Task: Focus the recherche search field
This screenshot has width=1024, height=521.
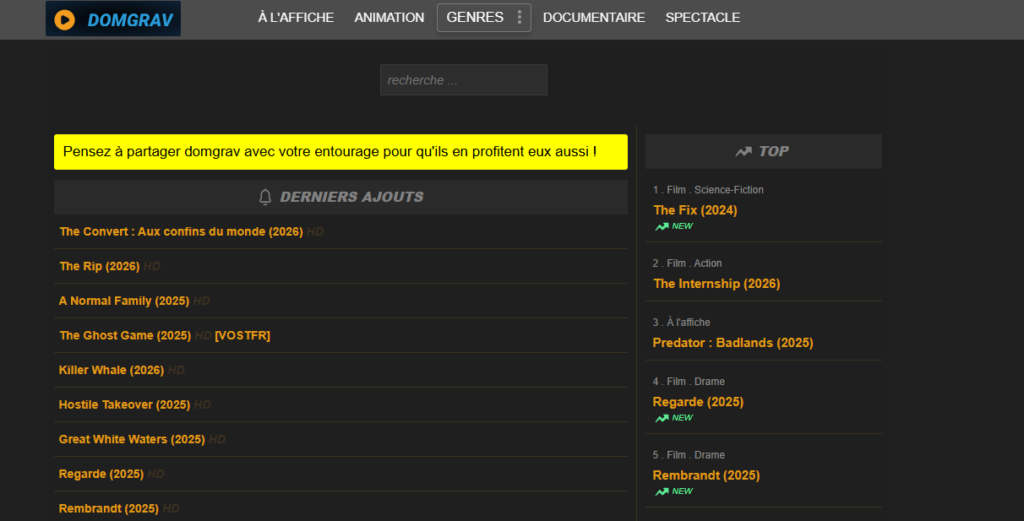Action: coord(463,80)
